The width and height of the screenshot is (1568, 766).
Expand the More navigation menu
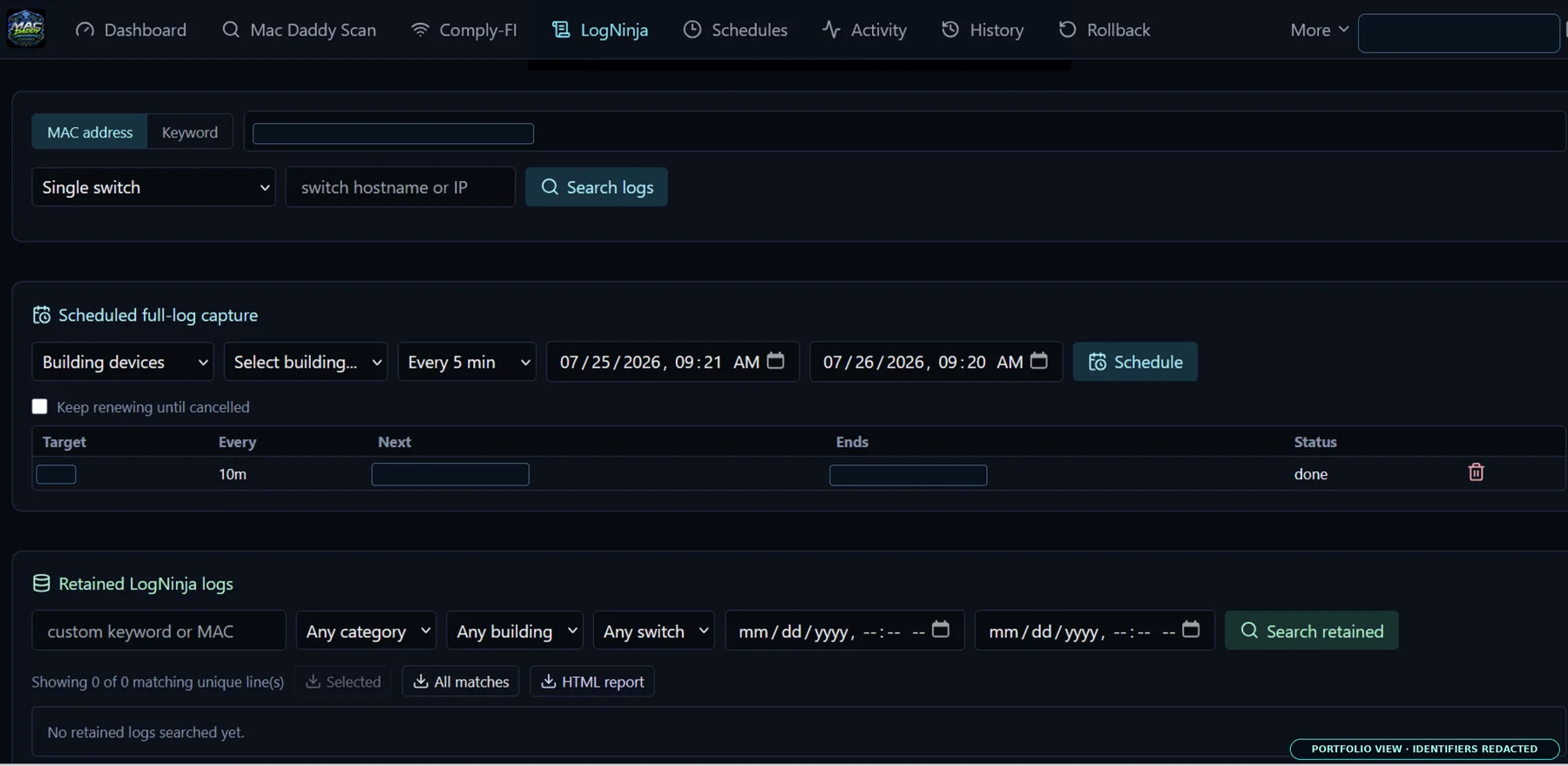pos(1320,30)
